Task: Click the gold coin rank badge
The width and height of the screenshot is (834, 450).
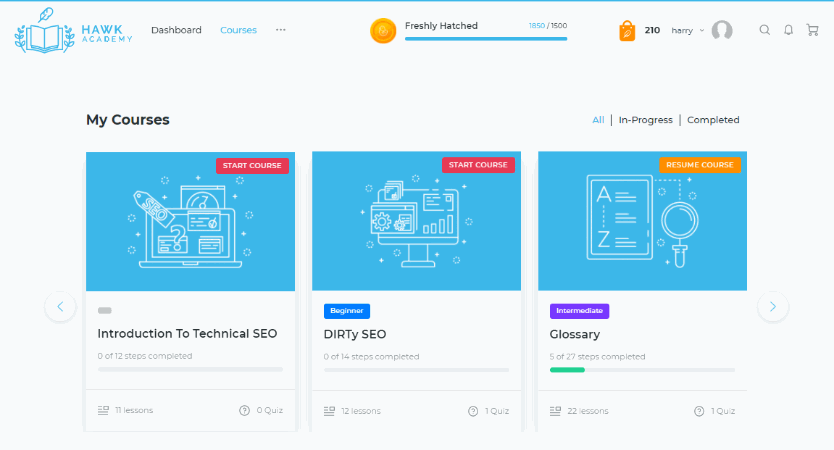Action: (x=383, y=31)
